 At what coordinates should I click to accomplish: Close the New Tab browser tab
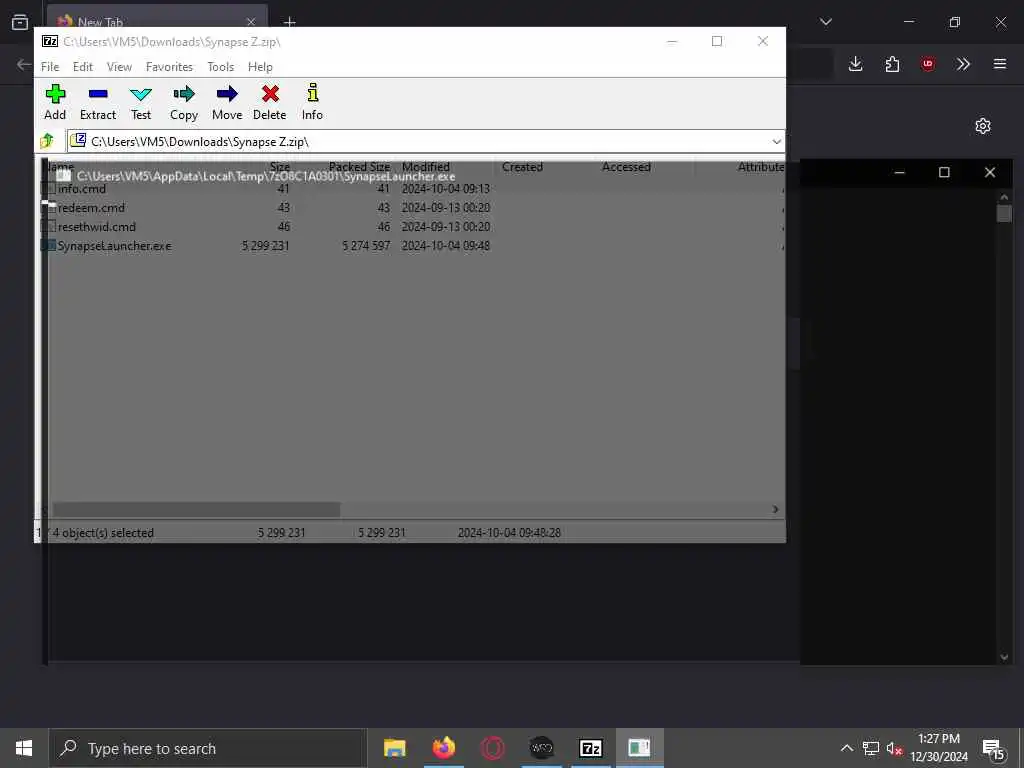click(x=251, y=22)
